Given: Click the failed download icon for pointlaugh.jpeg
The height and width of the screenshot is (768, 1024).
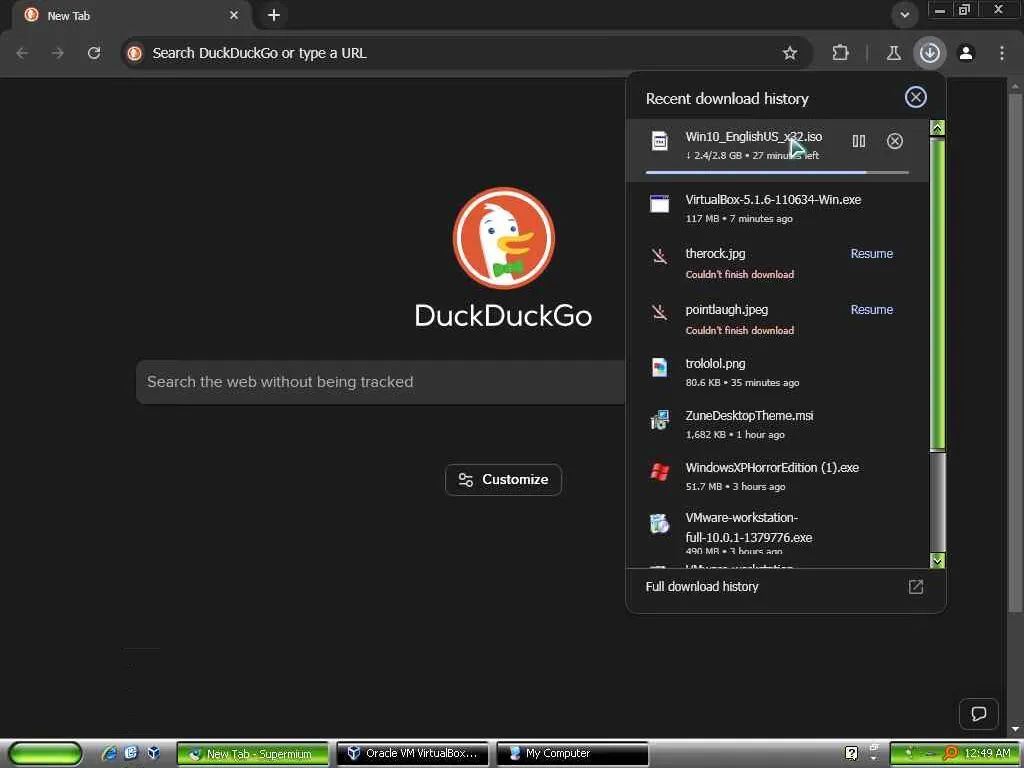Looking at the screenshot, I should pos(660,312).
